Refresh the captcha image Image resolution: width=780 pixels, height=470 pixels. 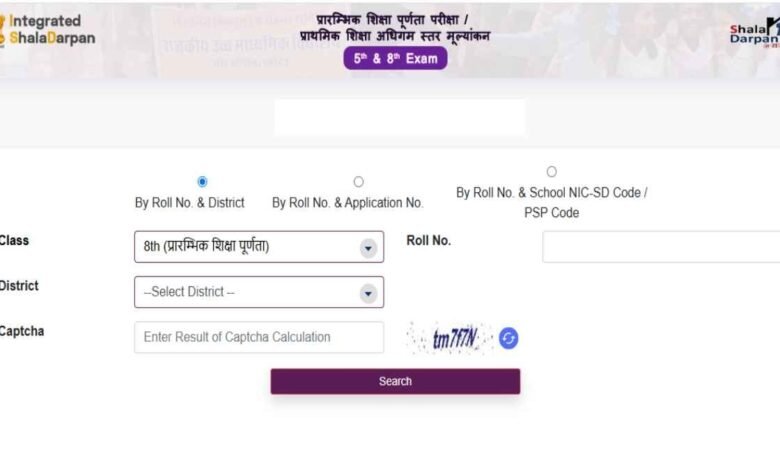[508, 338]
